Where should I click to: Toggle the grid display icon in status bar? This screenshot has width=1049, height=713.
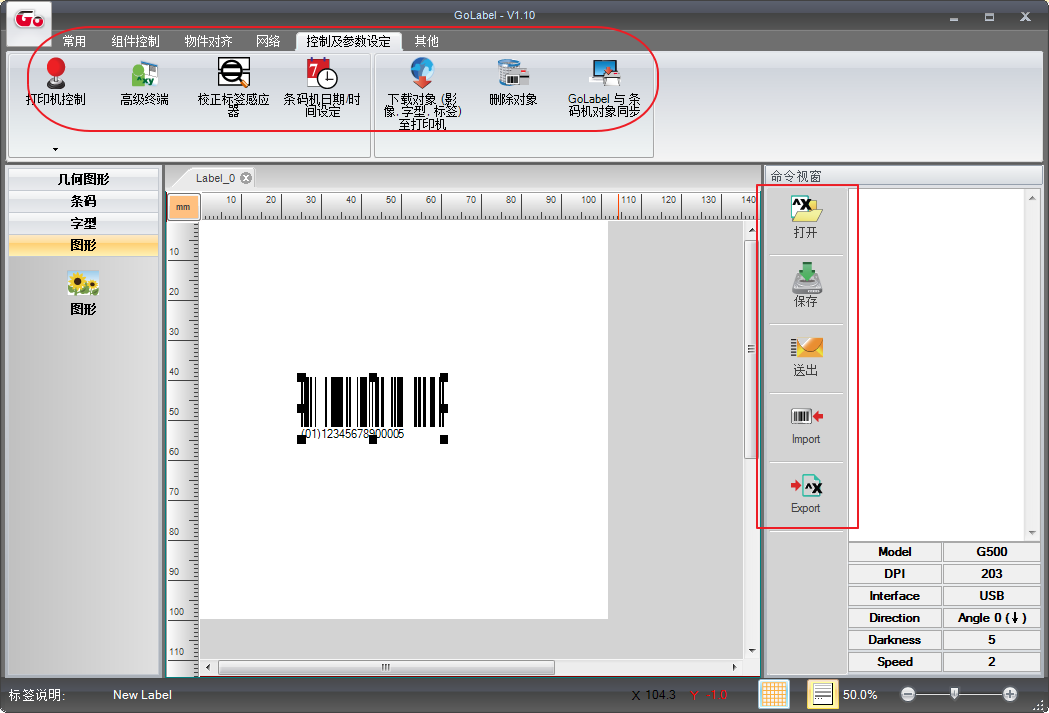tap(774, 694)
